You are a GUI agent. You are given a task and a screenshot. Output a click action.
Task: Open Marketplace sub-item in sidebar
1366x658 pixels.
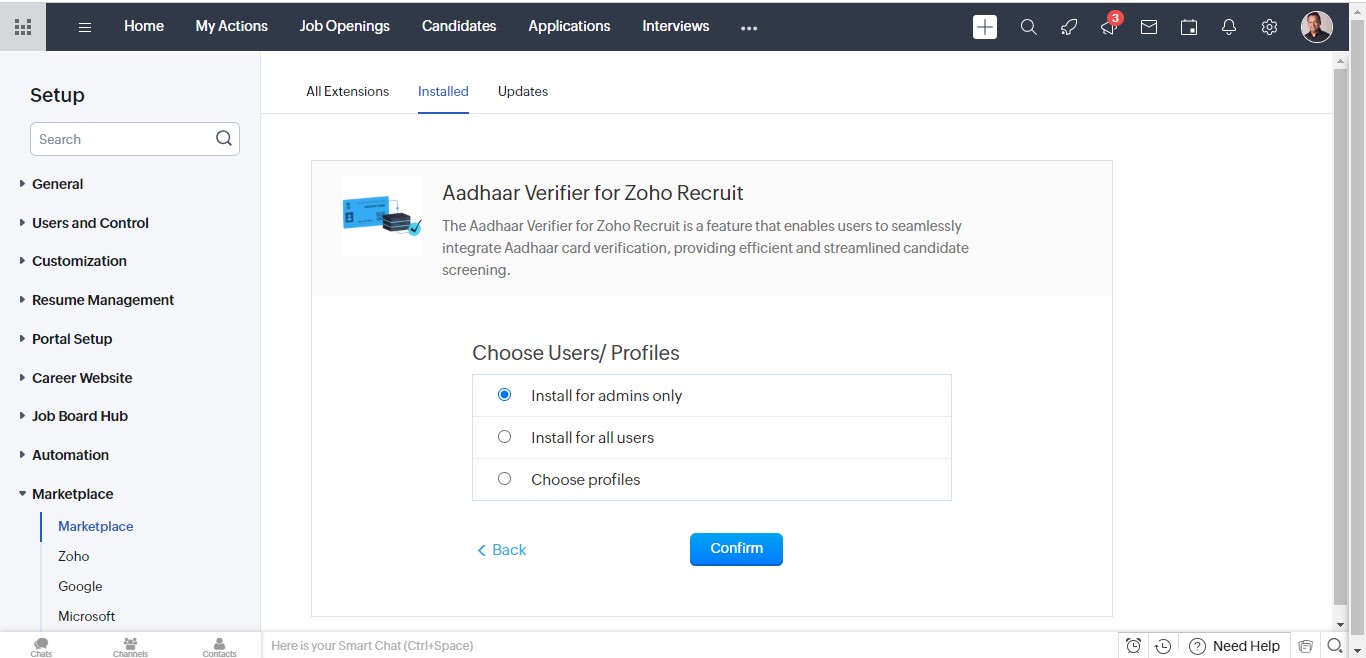click(x=96, y=526)
